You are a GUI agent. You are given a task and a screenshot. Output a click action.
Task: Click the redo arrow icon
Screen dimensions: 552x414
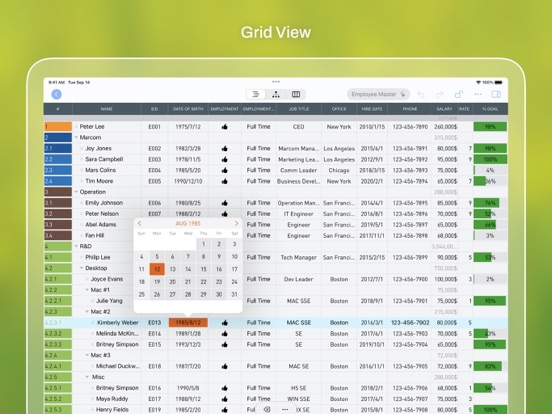pos(440,94)
